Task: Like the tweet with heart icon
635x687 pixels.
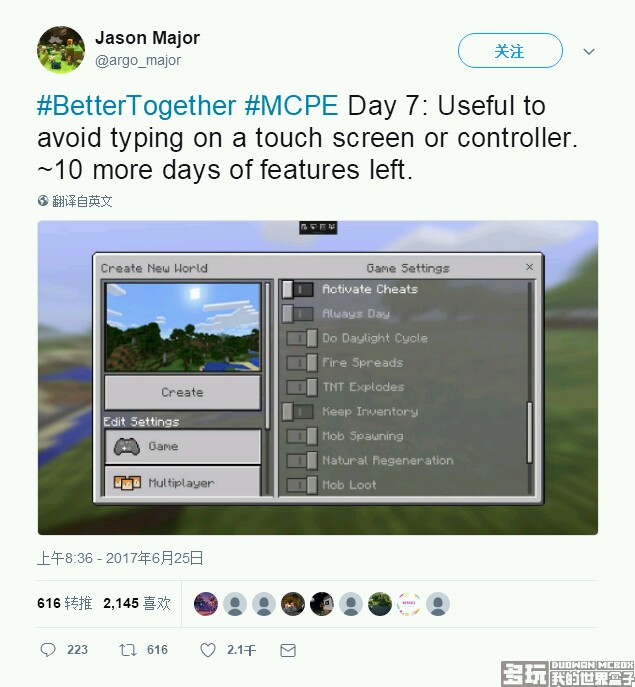Action: click(x=208, y=650)
